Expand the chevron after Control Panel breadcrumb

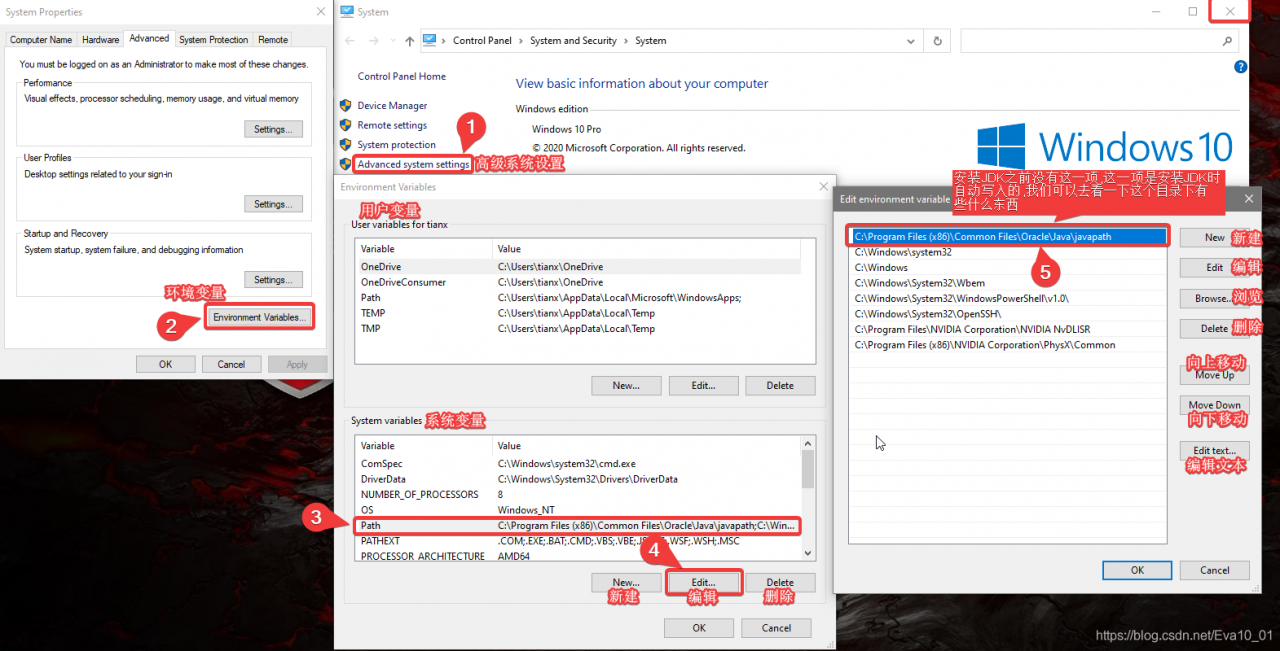tap(521, 41)
